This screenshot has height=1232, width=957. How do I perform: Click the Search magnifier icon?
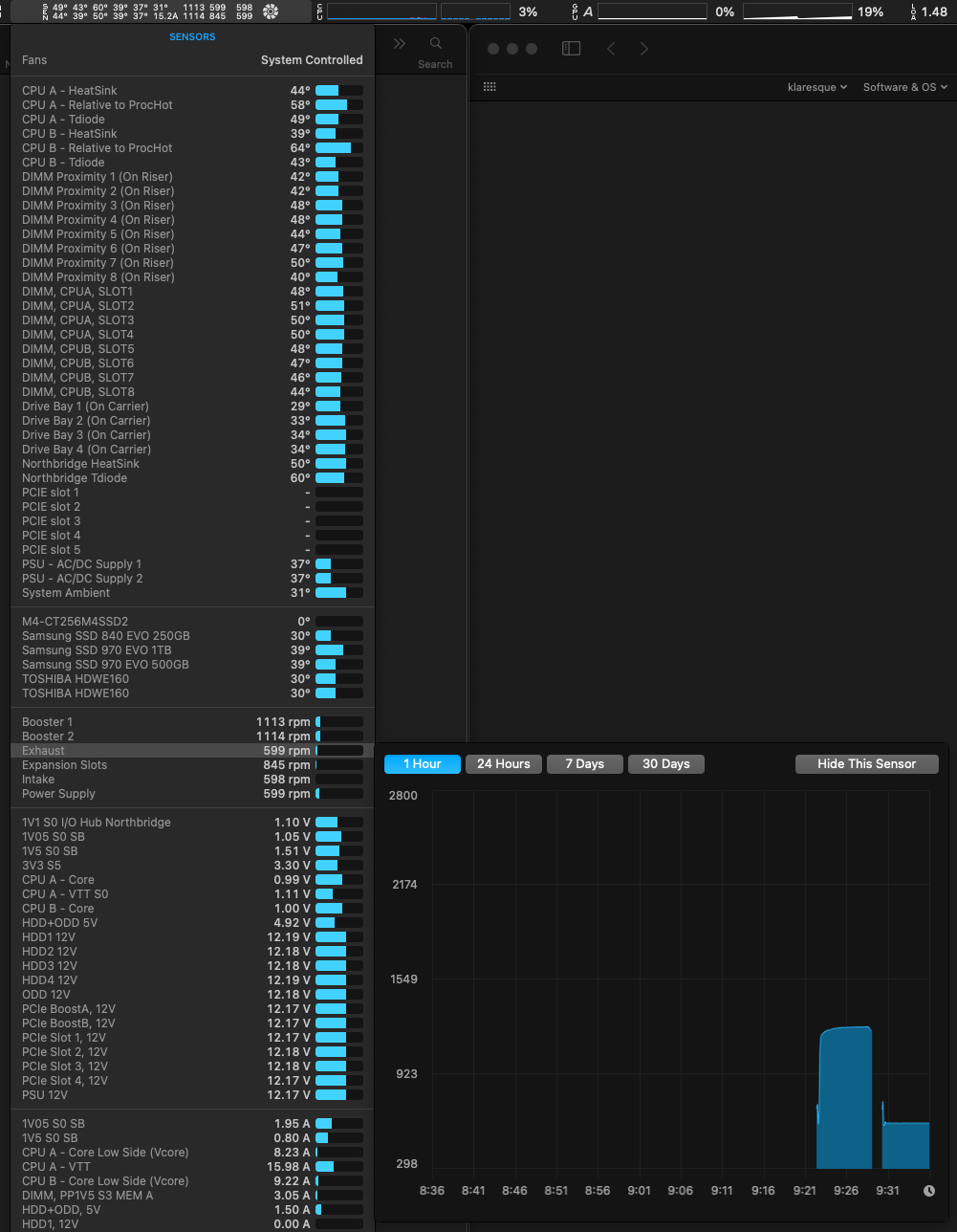click(x=435, y=44)
